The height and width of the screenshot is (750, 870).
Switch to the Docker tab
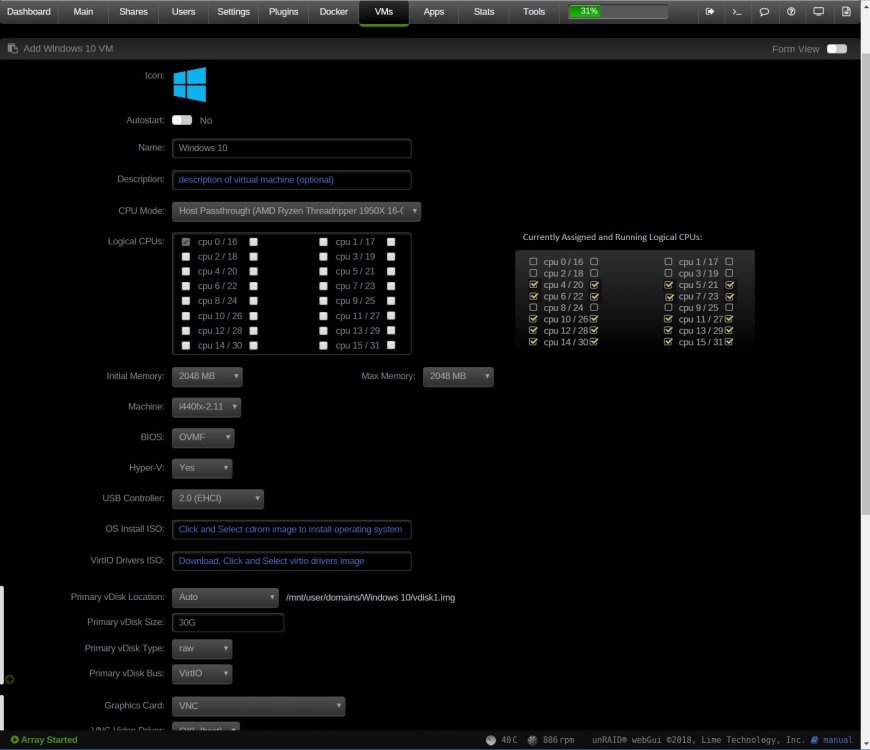click(333, 12)
